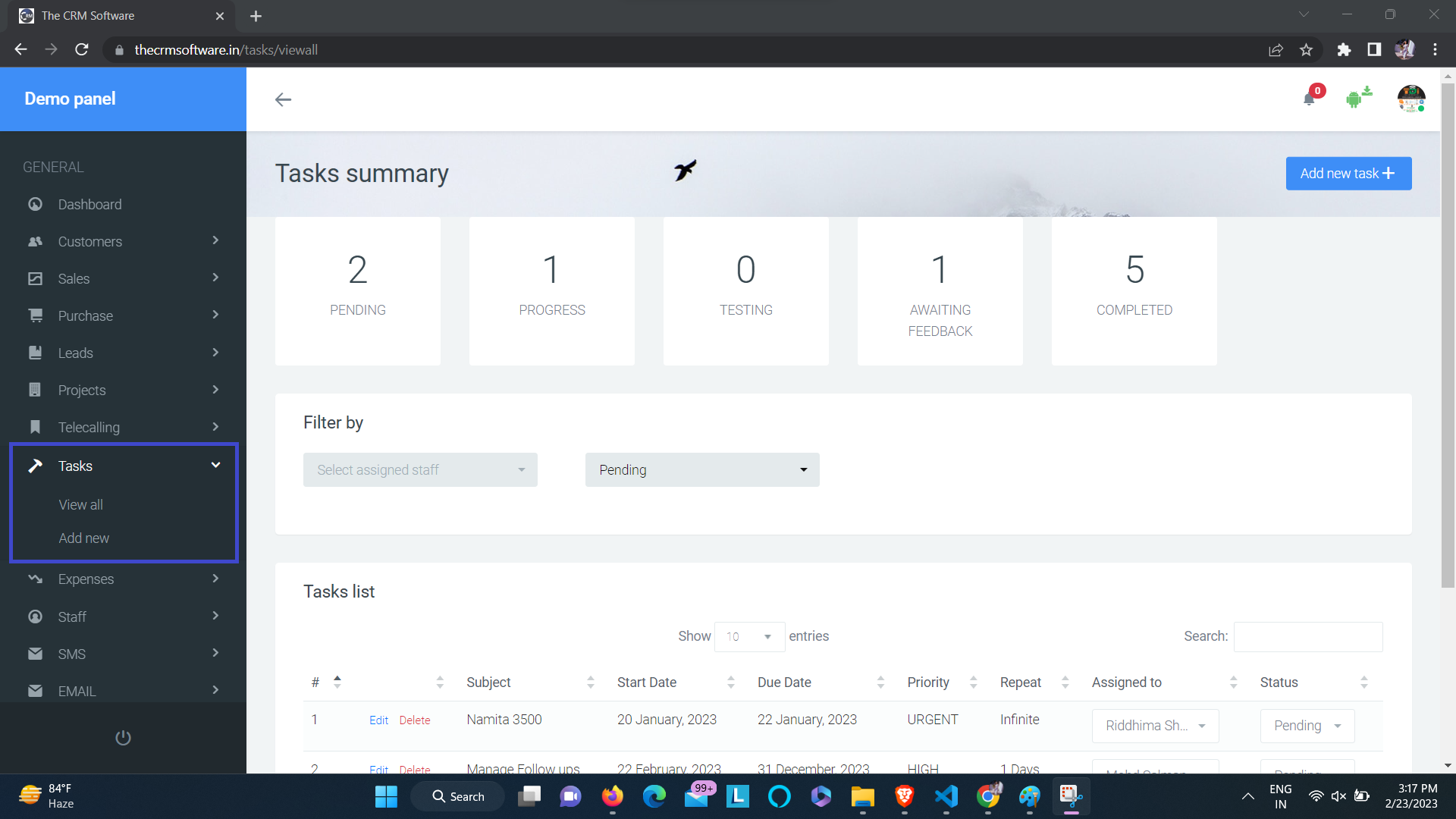1456x819 pixels.
Task: Click the tasks Search input field
Action: pyautogui.click(x=1307, y=637)
